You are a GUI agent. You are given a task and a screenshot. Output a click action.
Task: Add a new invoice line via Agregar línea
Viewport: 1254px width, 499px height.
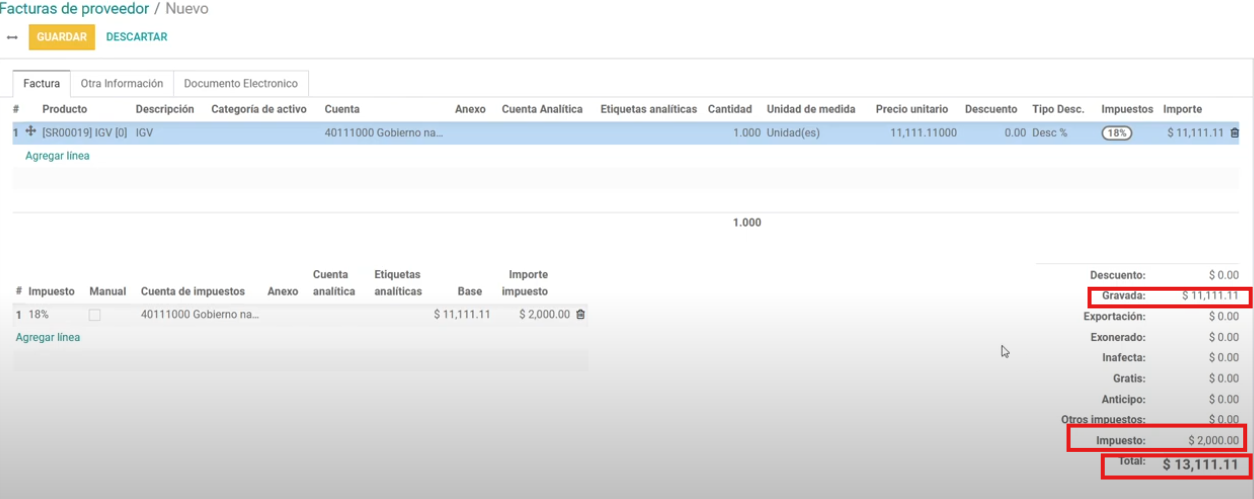tap(57, 156)
